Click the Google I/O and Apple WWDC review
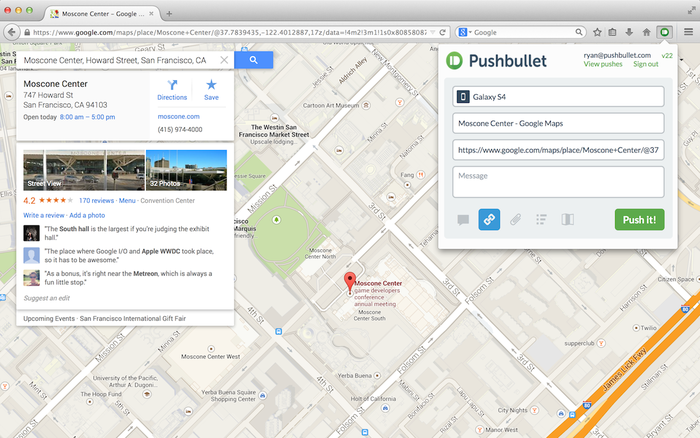This screenshot has height=438, width=700. pos(129,255)
